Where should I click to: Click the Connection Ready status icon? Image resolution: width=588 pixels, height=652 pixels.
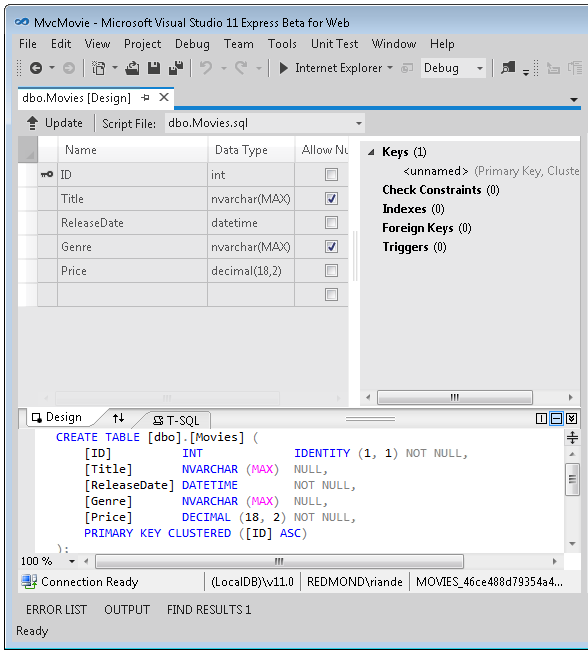pos(29,581)
